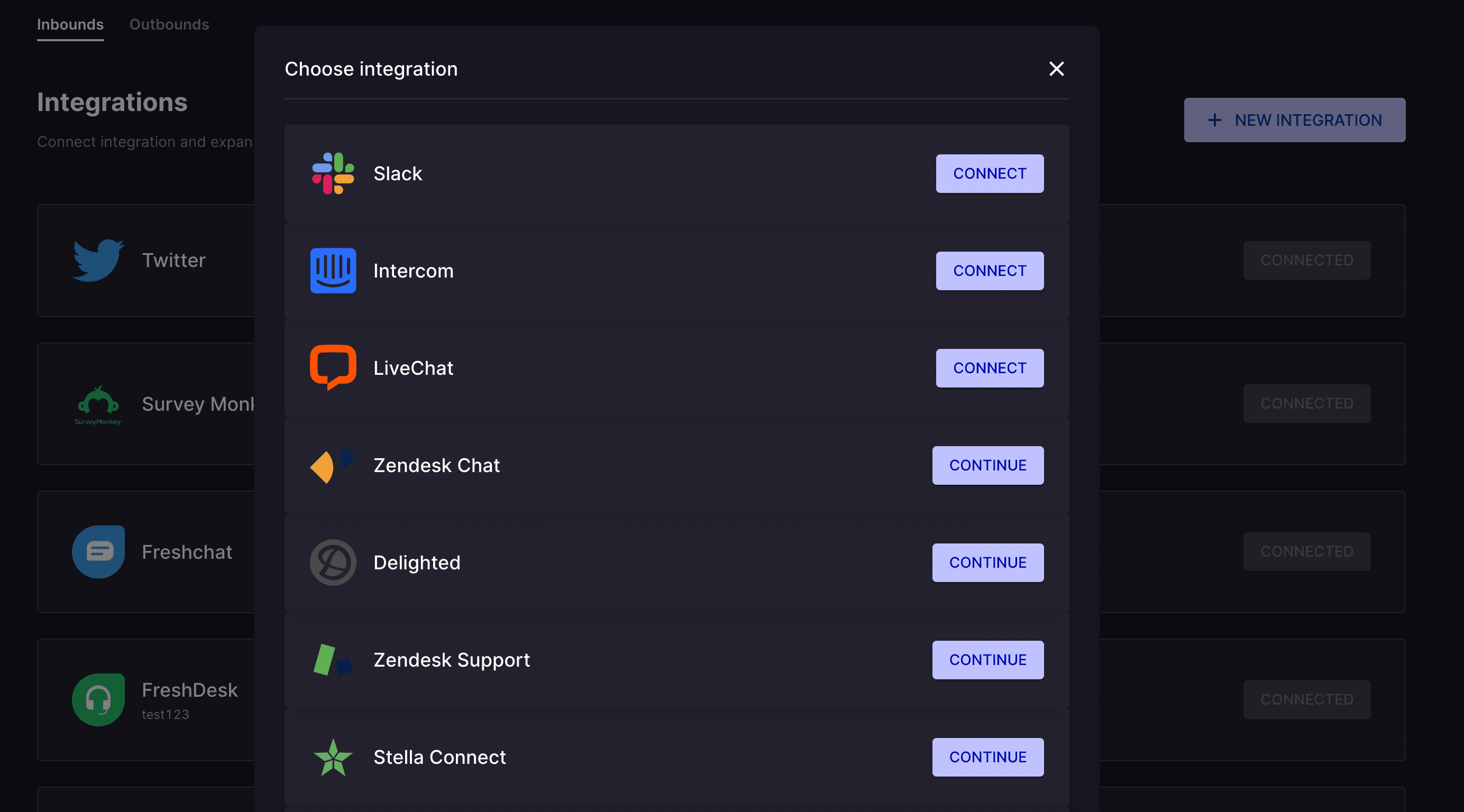Connect the Slack integration

tap(990, 173)
